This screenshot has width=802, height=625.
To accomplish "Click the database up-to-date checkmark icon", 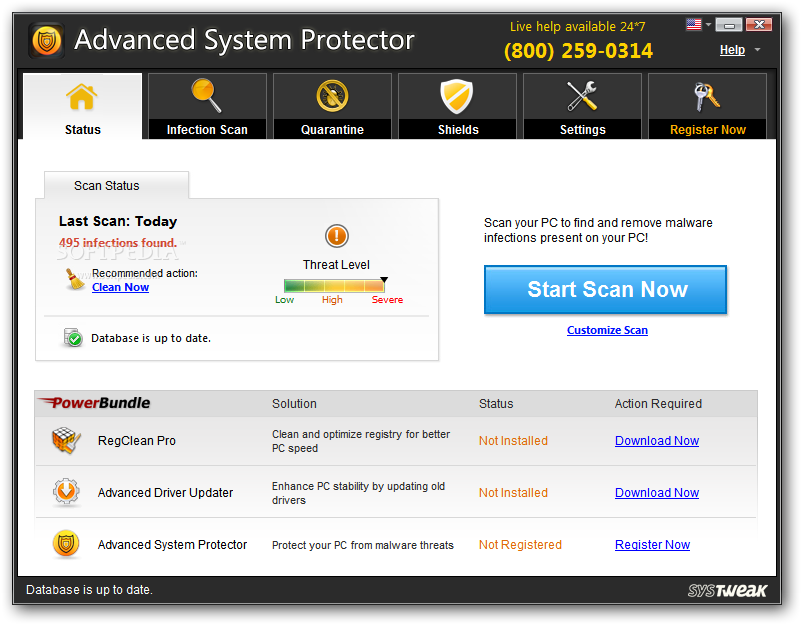I will pos(73,338).
